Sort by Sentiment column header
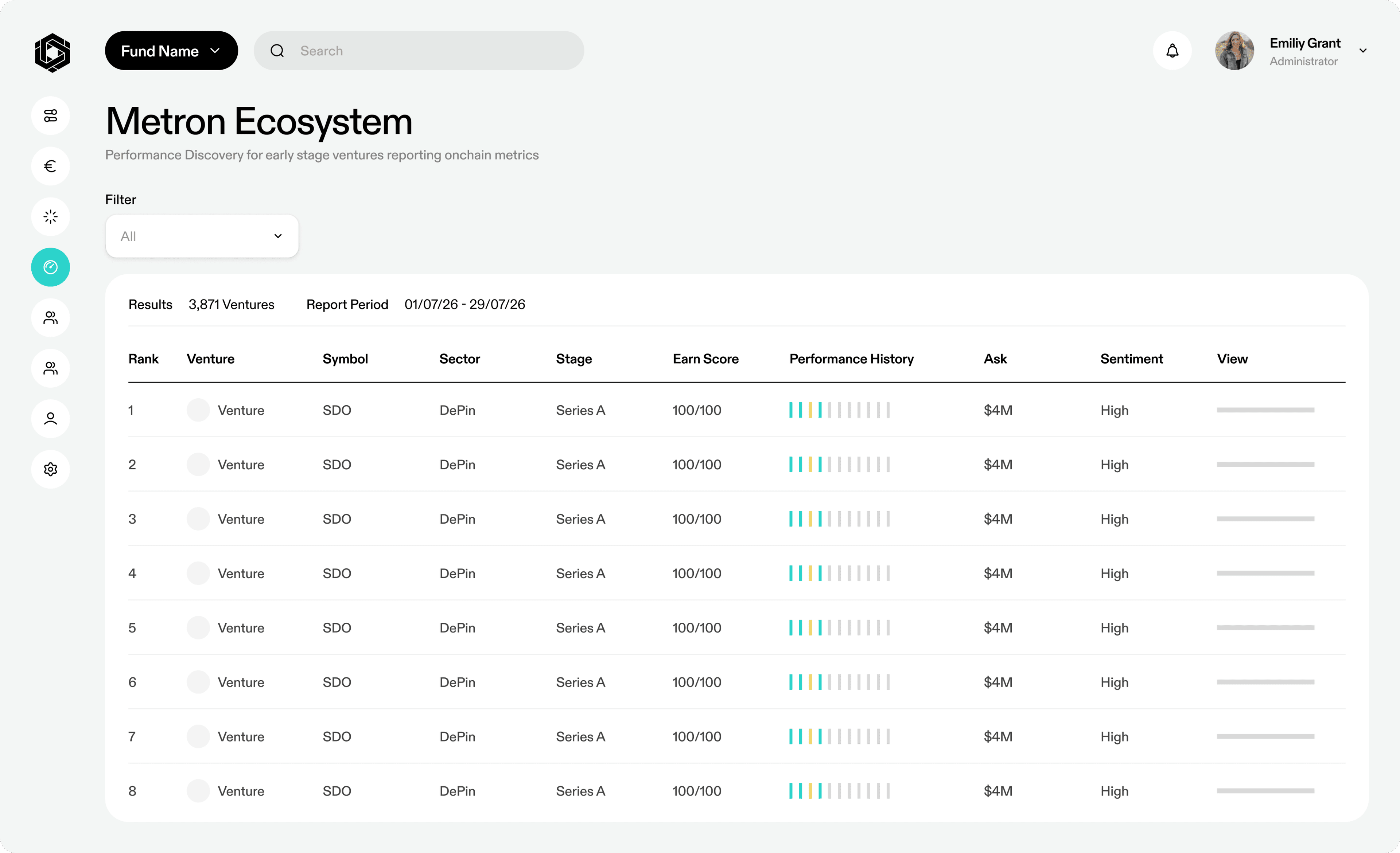The height and width of the screenshot is (853, 1400). click(1131, 359)
